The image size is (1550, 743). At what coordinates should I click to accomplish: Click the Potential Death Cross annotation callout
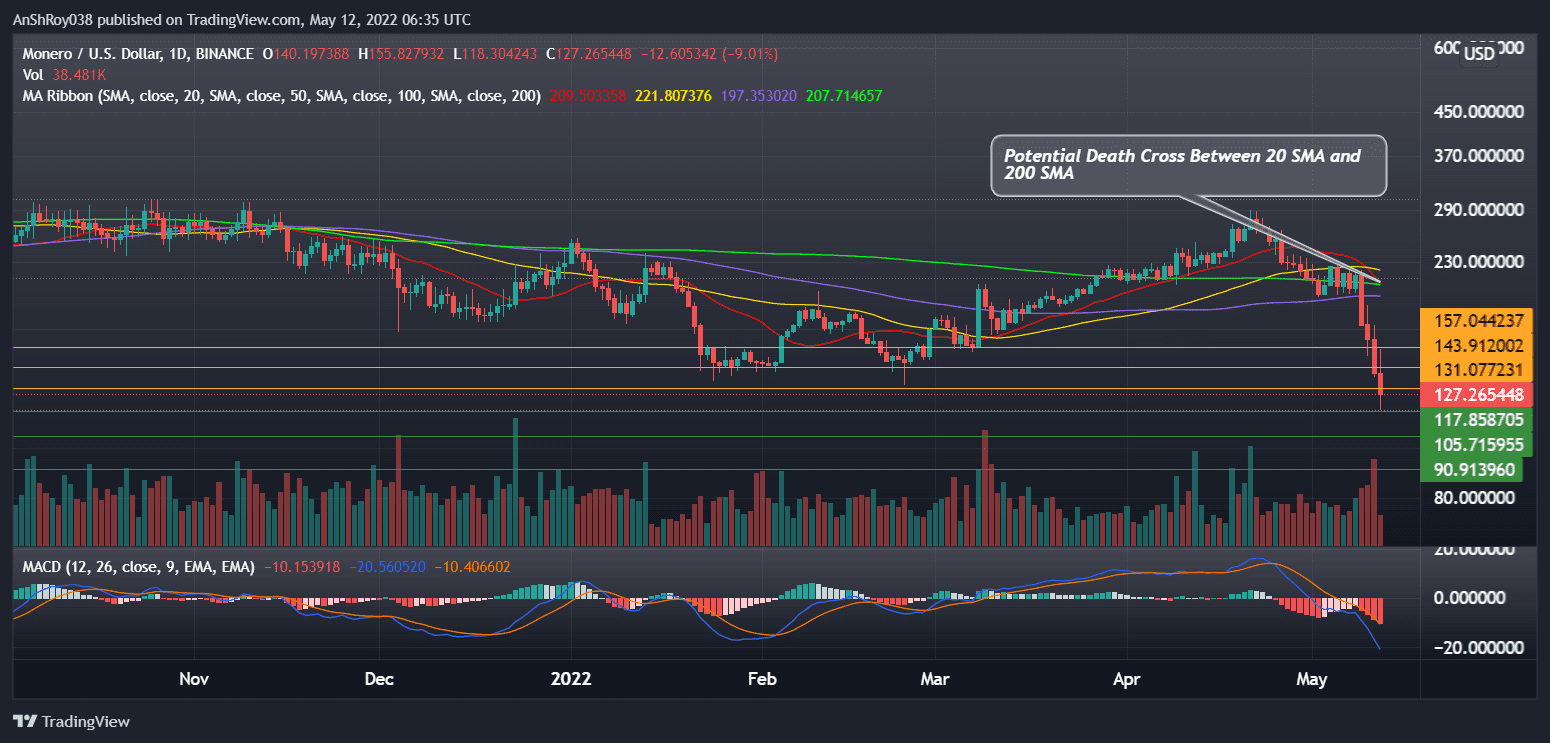1188,165
